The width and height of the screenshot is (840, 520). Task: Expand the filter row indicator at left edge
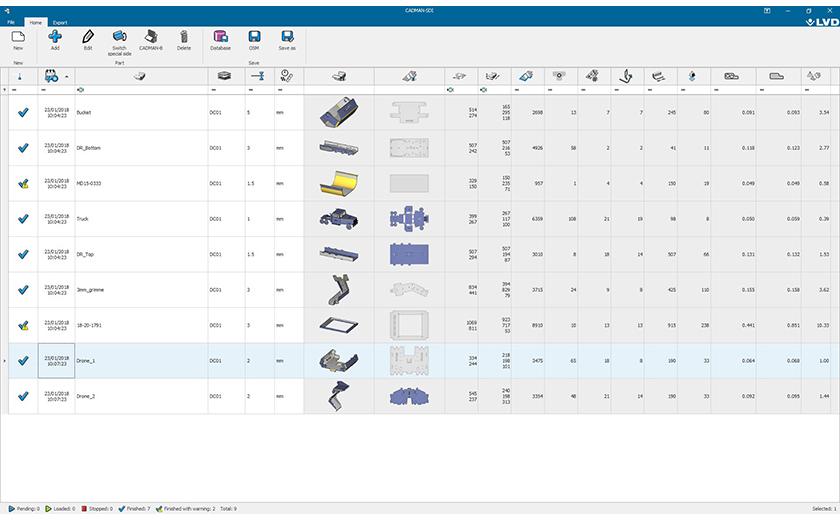(x=5, y=90)
